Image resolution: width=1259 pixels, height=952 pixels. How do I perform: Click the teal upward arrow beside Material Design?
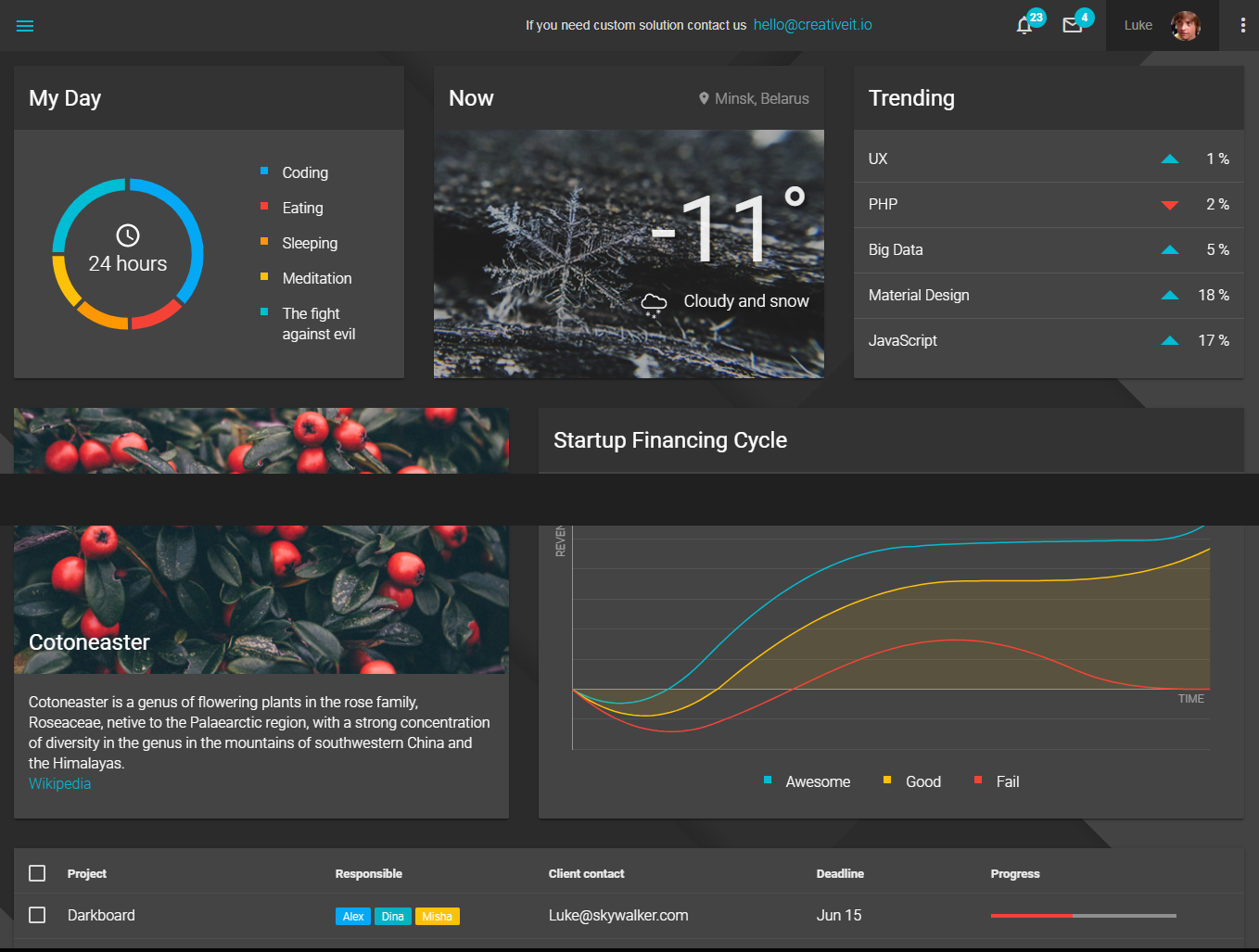coord(1169,295)
